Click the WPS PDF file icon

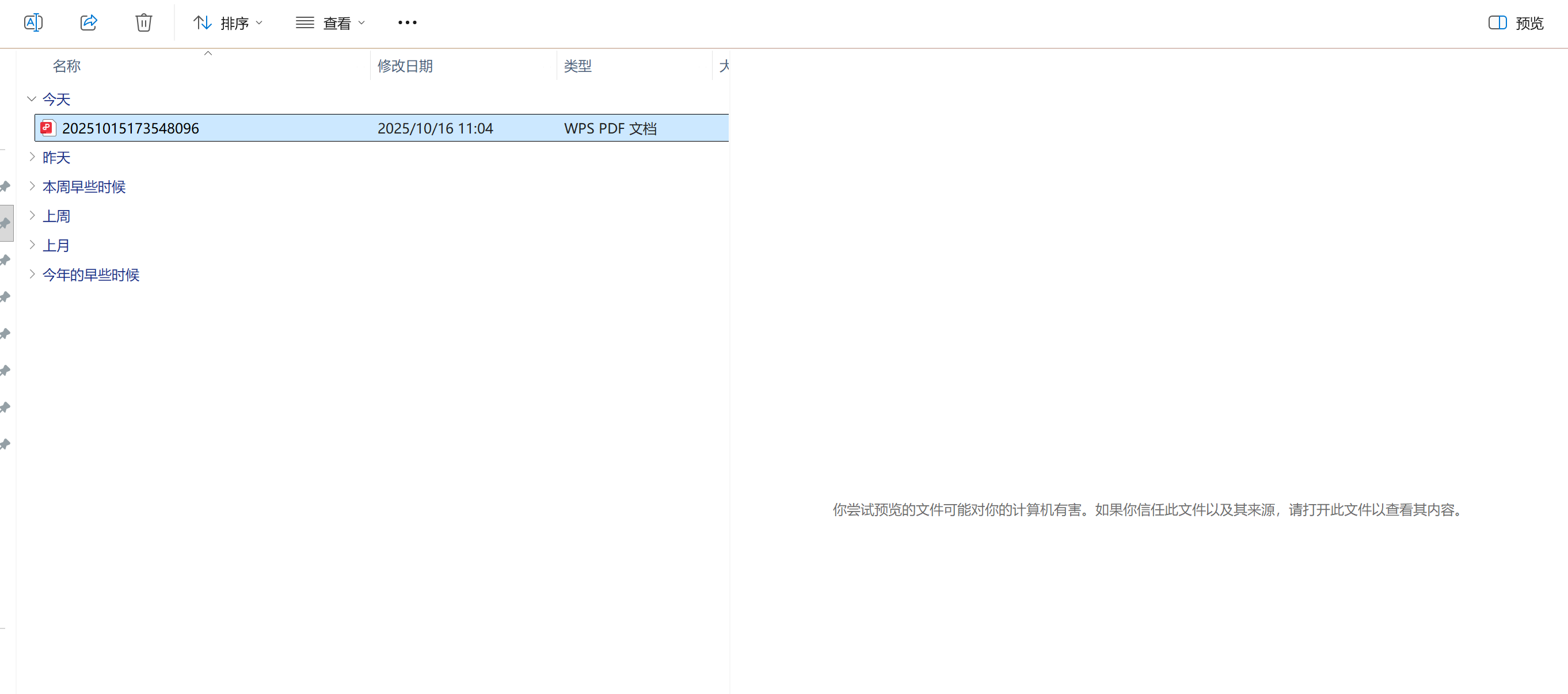click(47, 128)
